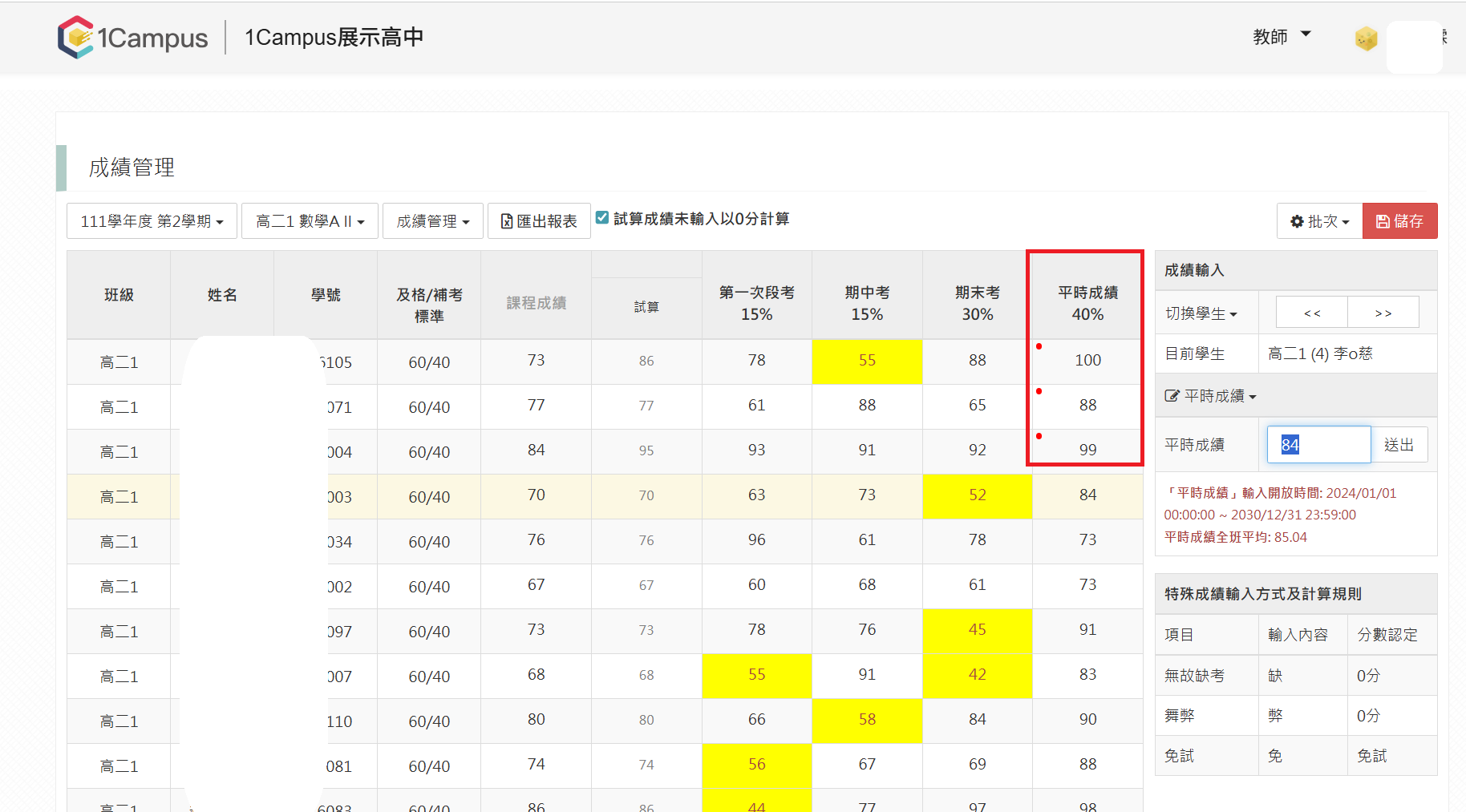
Task: Click the 92 期末考 cell
Action: 977,450
